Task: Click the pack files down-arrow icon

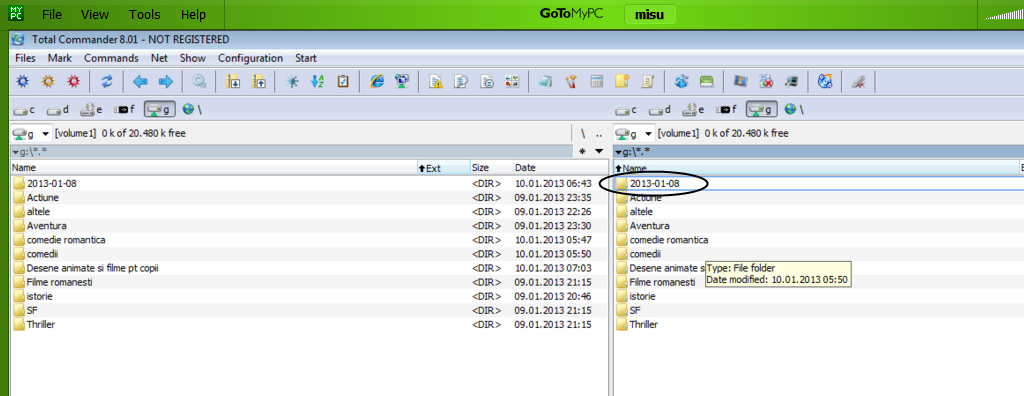Action: click(233, 82)
